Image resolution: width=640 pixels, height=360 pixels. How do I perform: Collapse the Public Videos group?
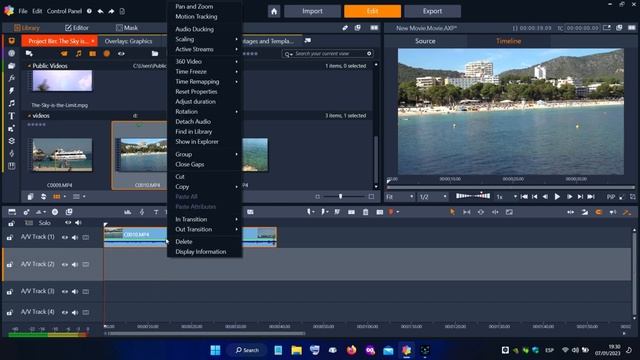click(29, 66)
